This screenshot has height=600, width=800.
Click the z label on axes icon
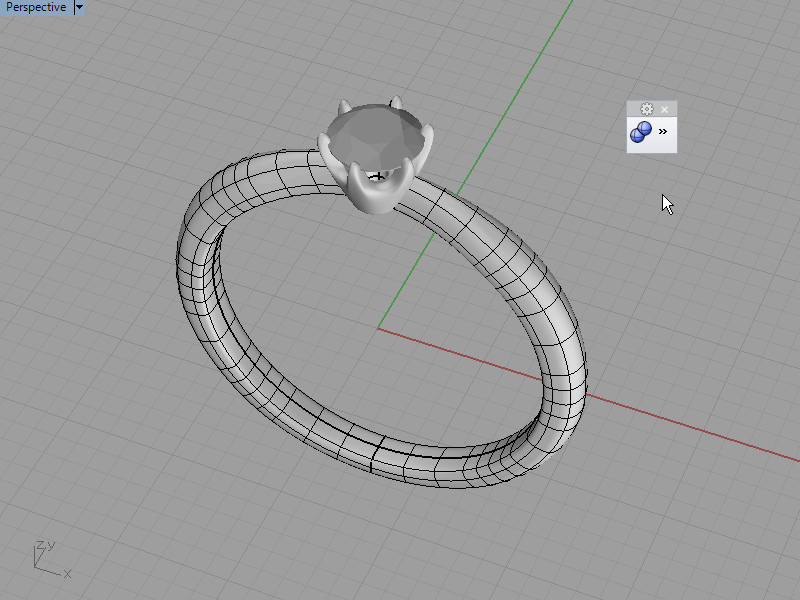39,546
